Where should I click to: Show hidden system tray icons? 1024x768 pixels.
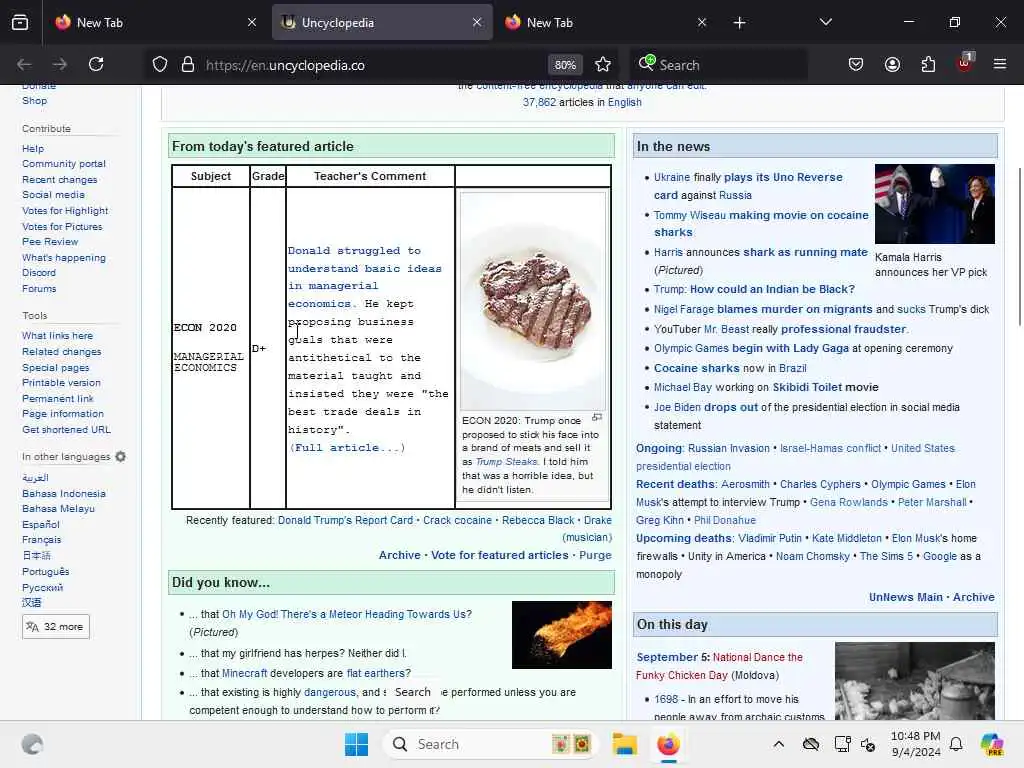point(778,744)
